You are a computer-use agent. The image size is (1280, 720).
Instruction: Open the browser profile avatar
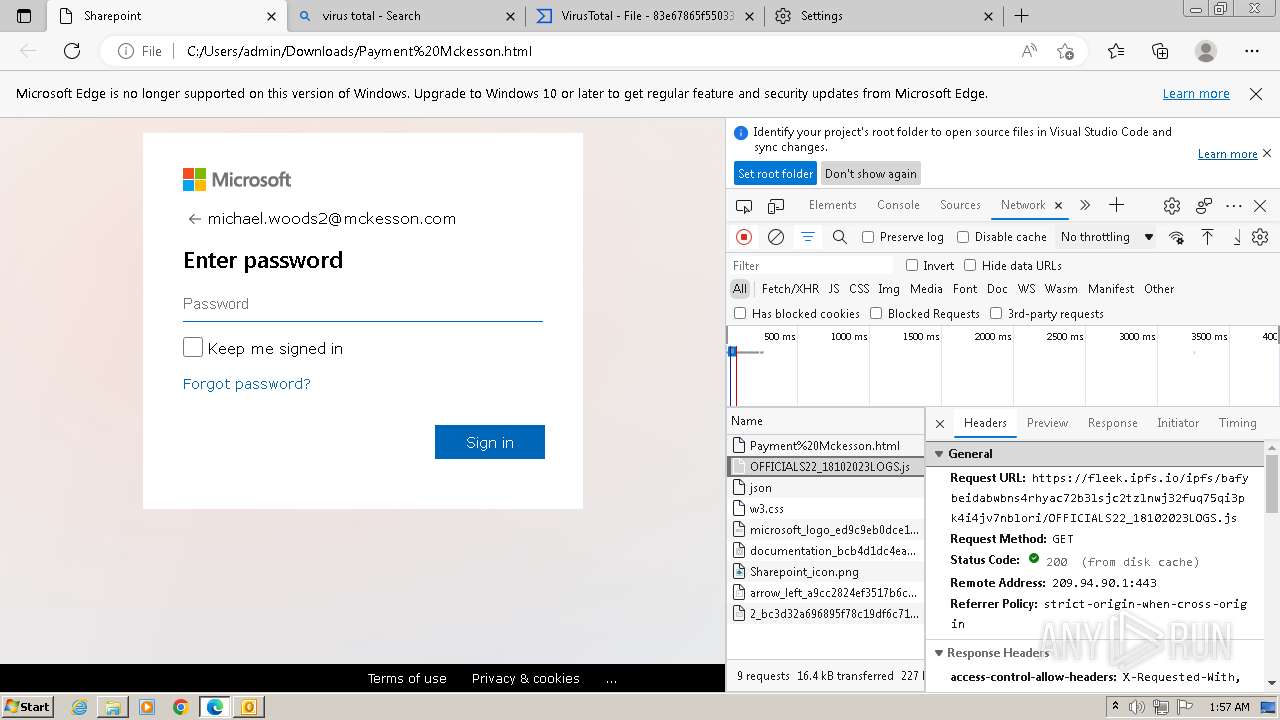click(x=1206, y=51)
